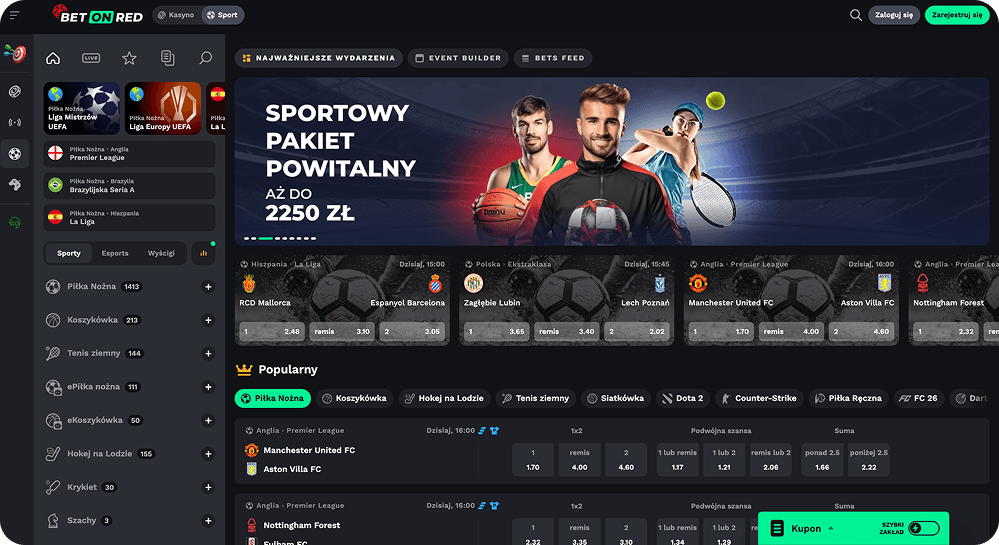
Task: Open the statistics bar chart icon
Action: [203, 253]
